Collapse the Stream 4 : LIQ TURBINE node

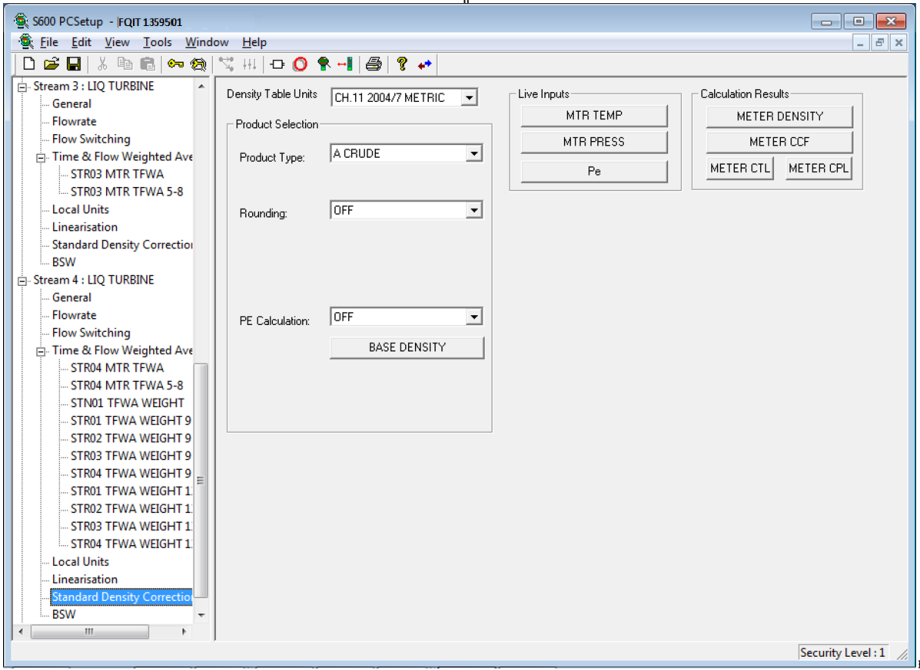point(22,280)
